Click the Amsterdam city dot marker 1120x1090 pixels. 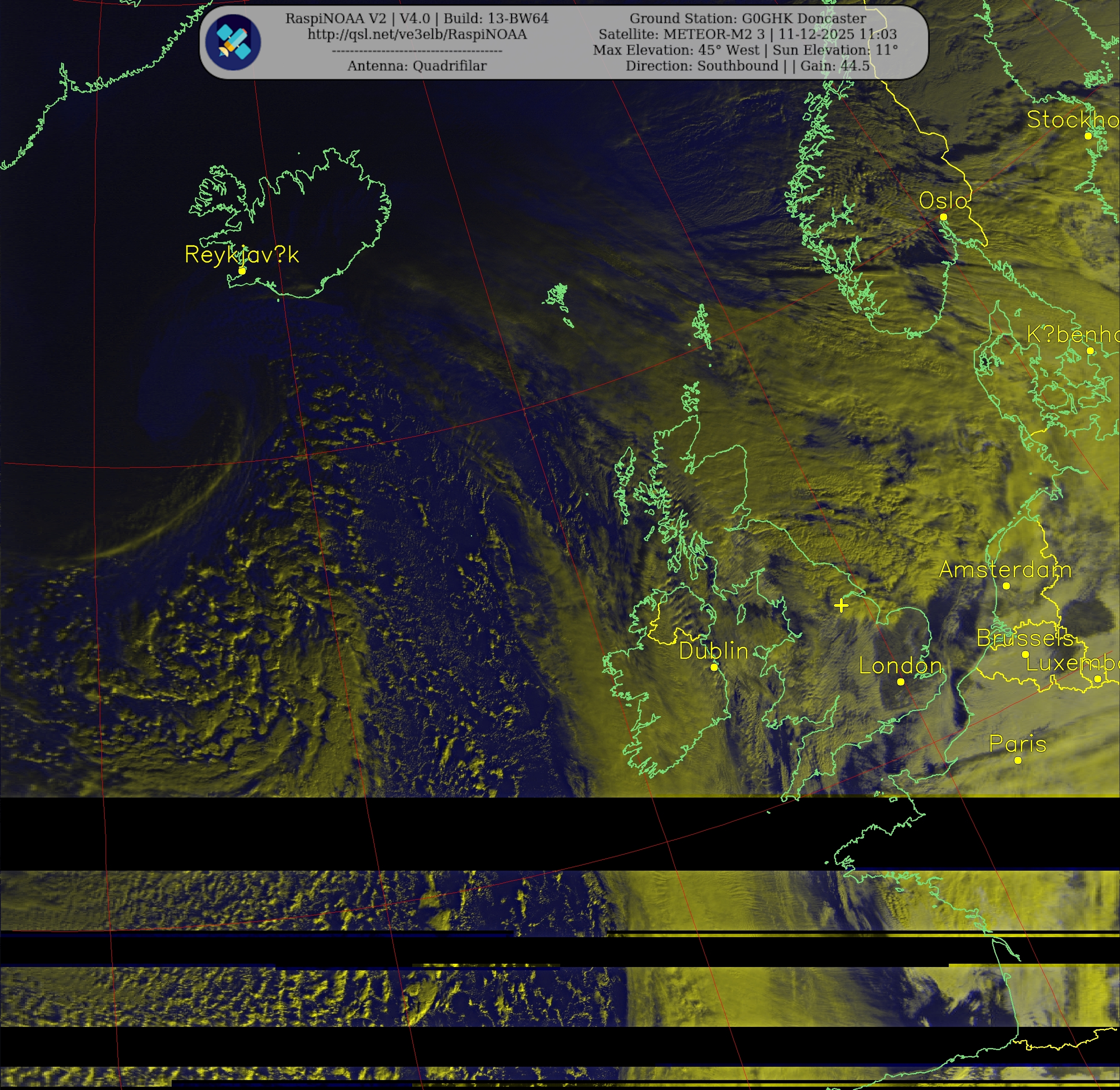pos(1006,586)
